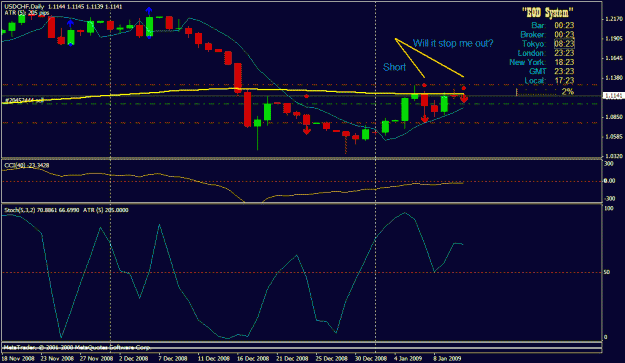Click the 'Tokyo:' clock label

(534, 44)
